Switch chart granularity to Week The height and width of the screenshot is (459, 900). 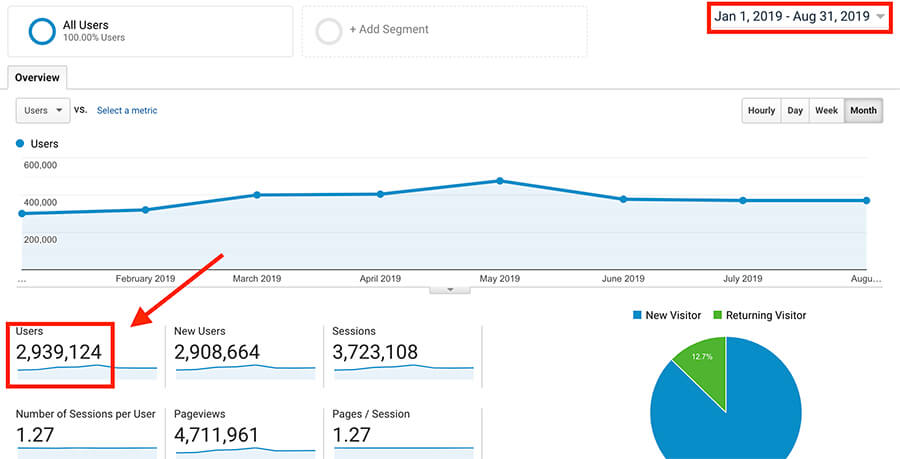coord(827,110)
